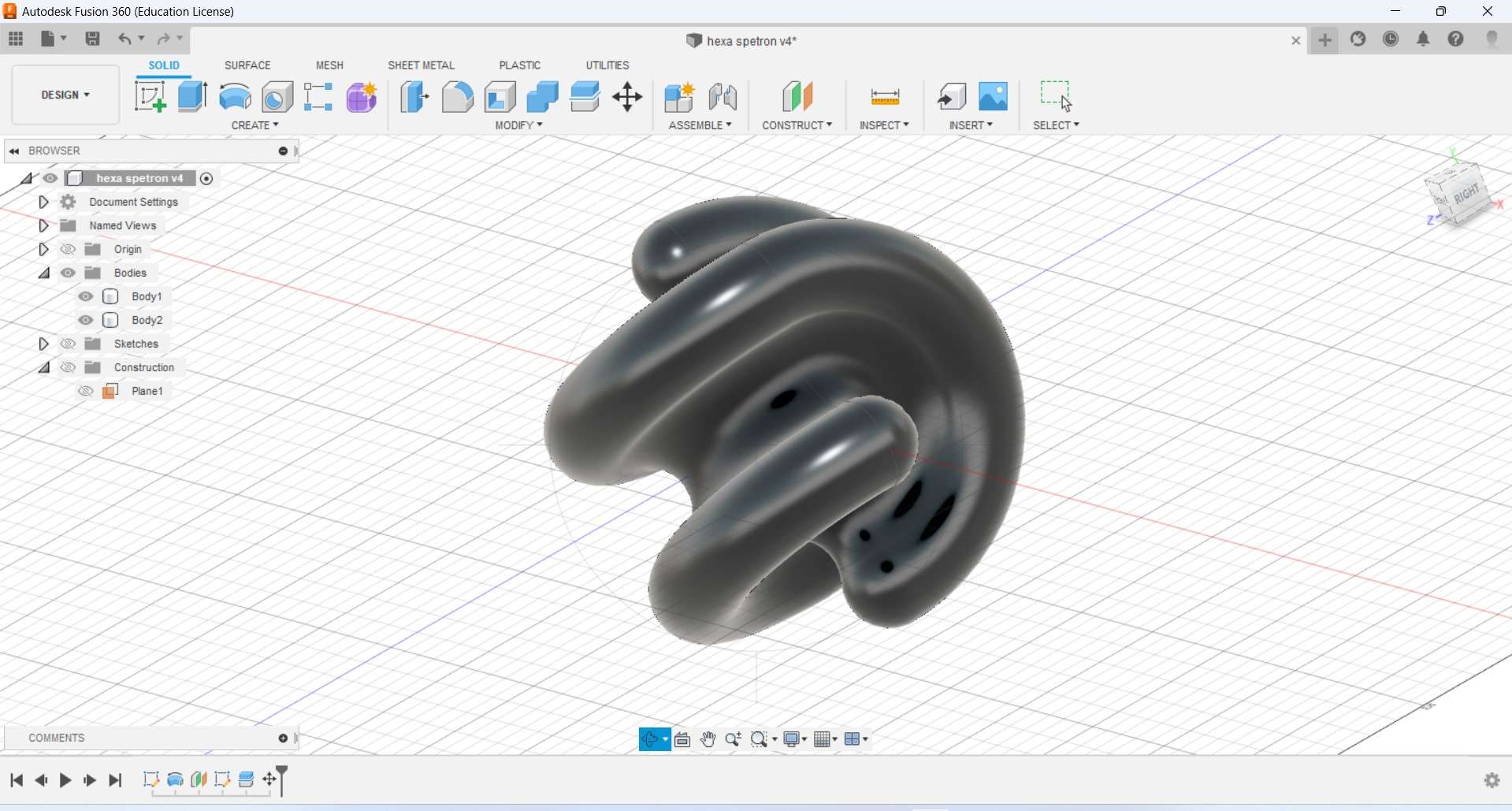Select the Extrude tool
This screenshot has height=811, width=1512.
(192, 97)
